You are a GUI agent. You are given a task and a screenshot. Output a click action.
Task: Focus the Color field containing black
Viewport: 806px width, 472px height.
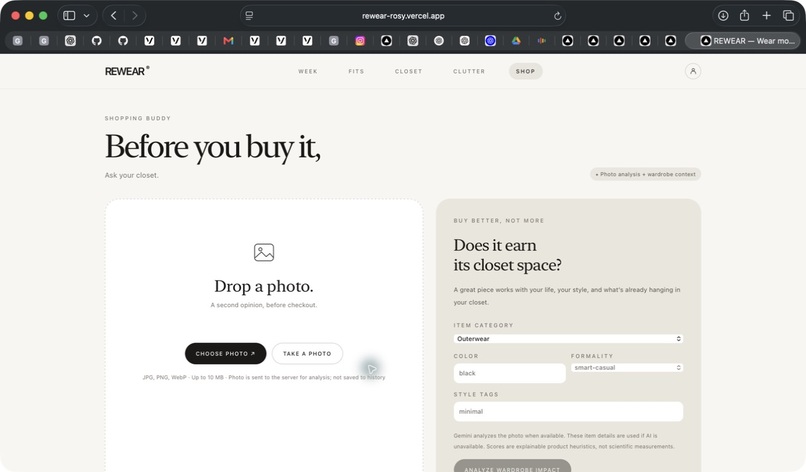509,373
